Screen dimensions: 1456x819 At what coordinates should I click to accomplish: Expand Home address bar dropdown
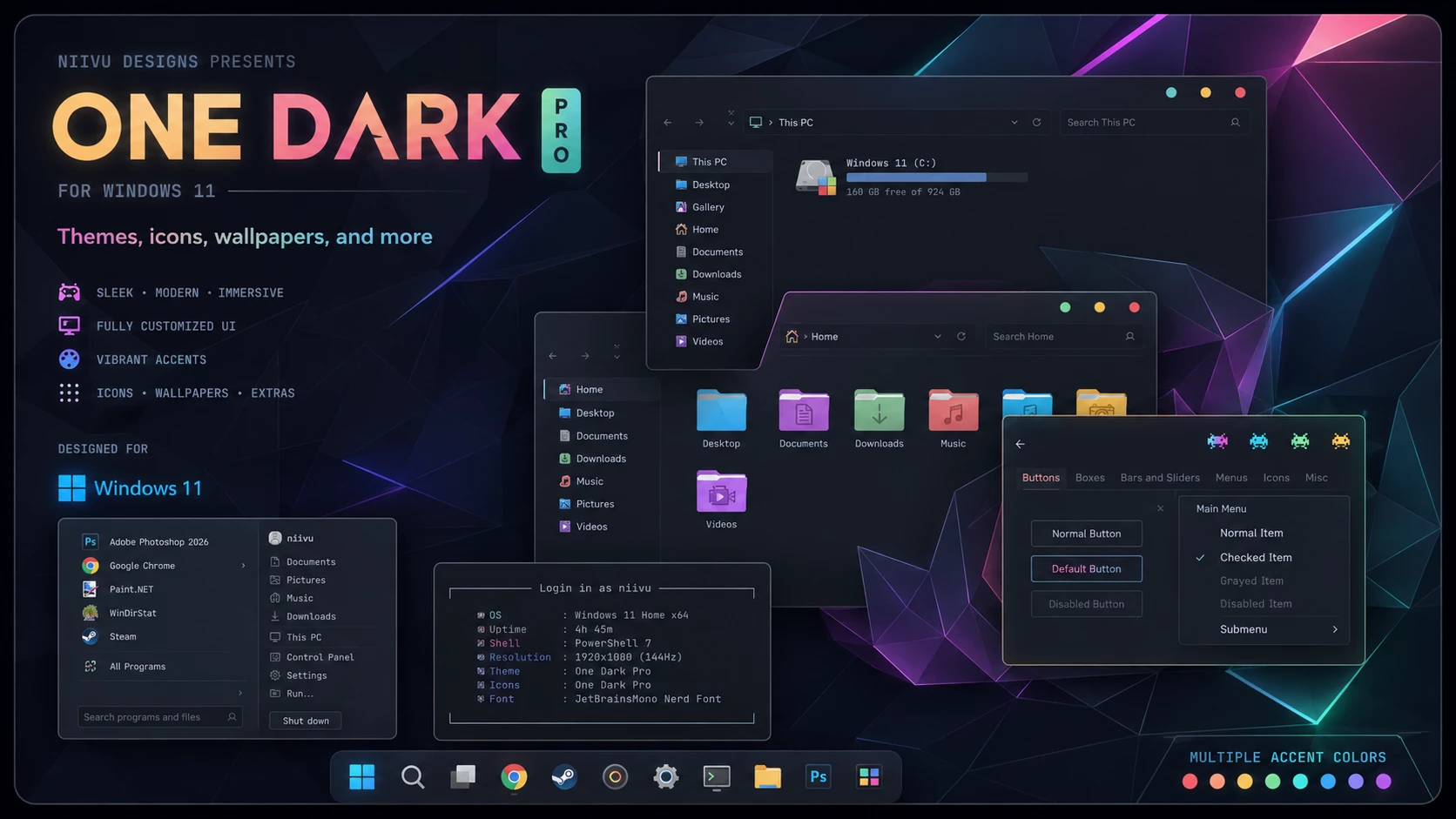pos(938,337)
